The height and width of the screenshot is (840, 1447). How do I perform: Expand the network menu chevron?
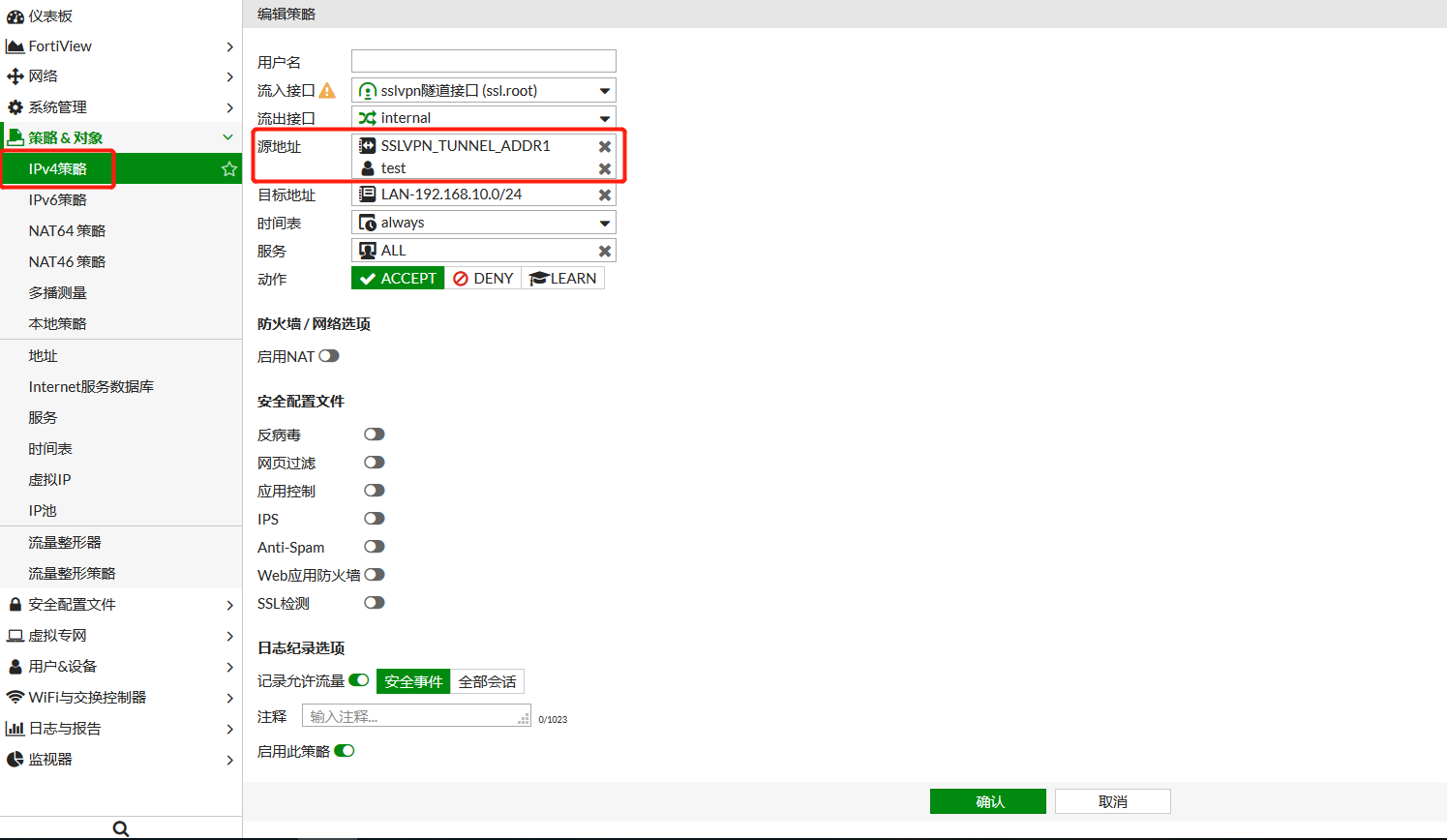pos(229,76)
